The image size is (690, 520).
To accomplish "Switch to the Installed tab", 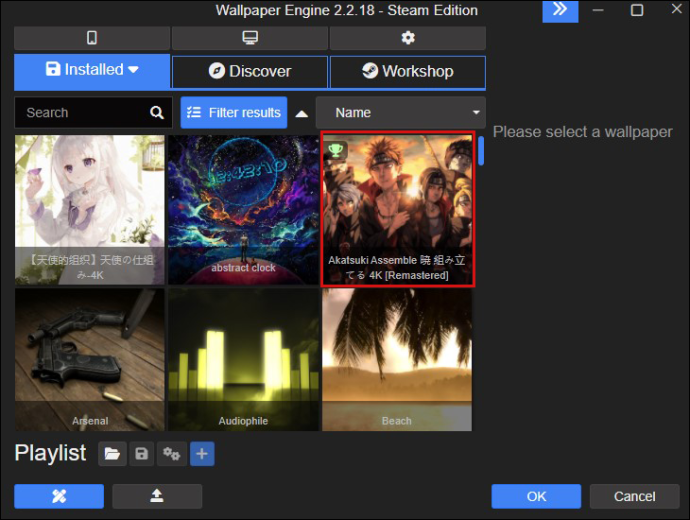I will [x=92, y=71].
